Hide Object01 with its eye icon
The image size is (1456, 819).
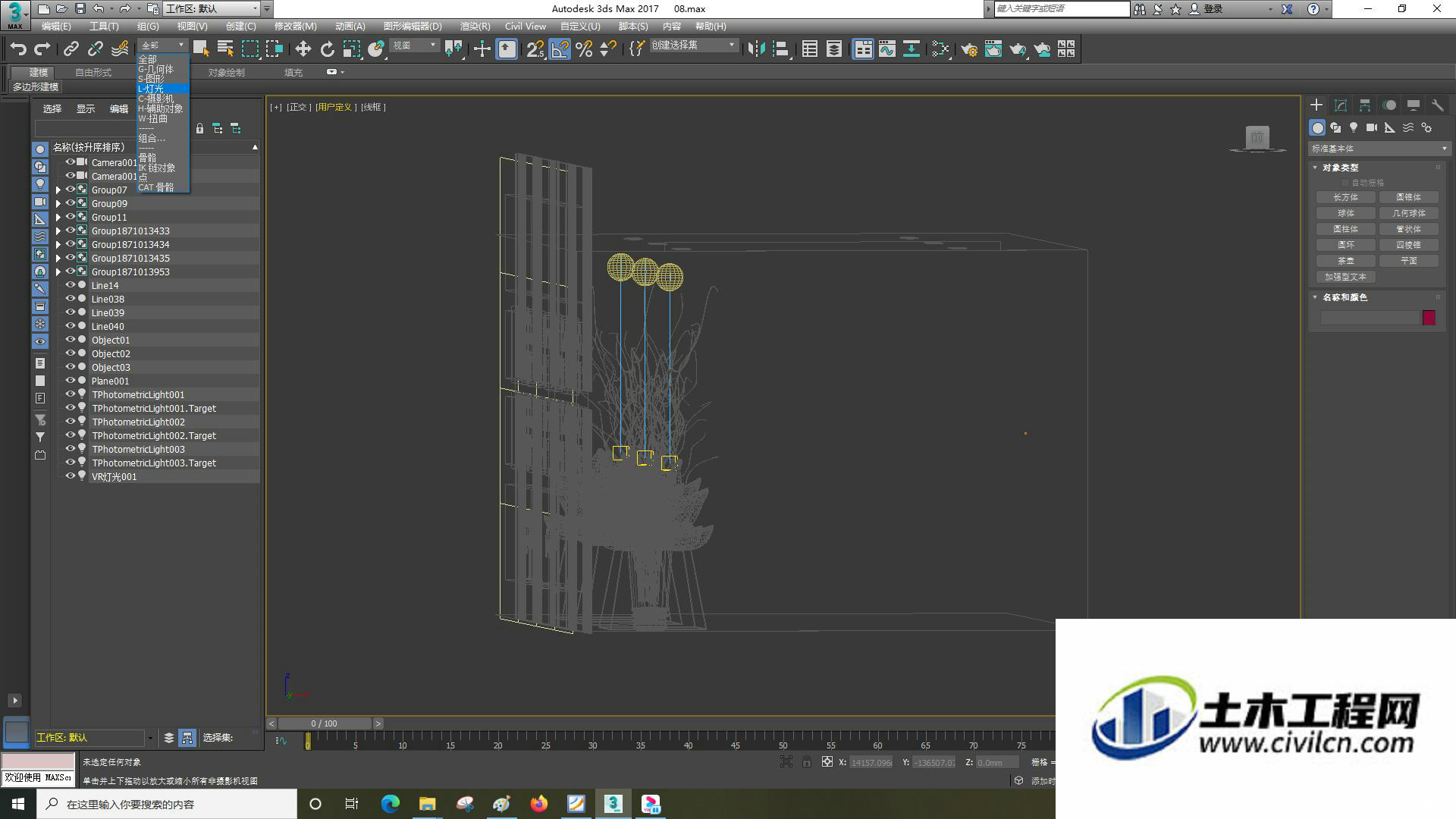71,340
